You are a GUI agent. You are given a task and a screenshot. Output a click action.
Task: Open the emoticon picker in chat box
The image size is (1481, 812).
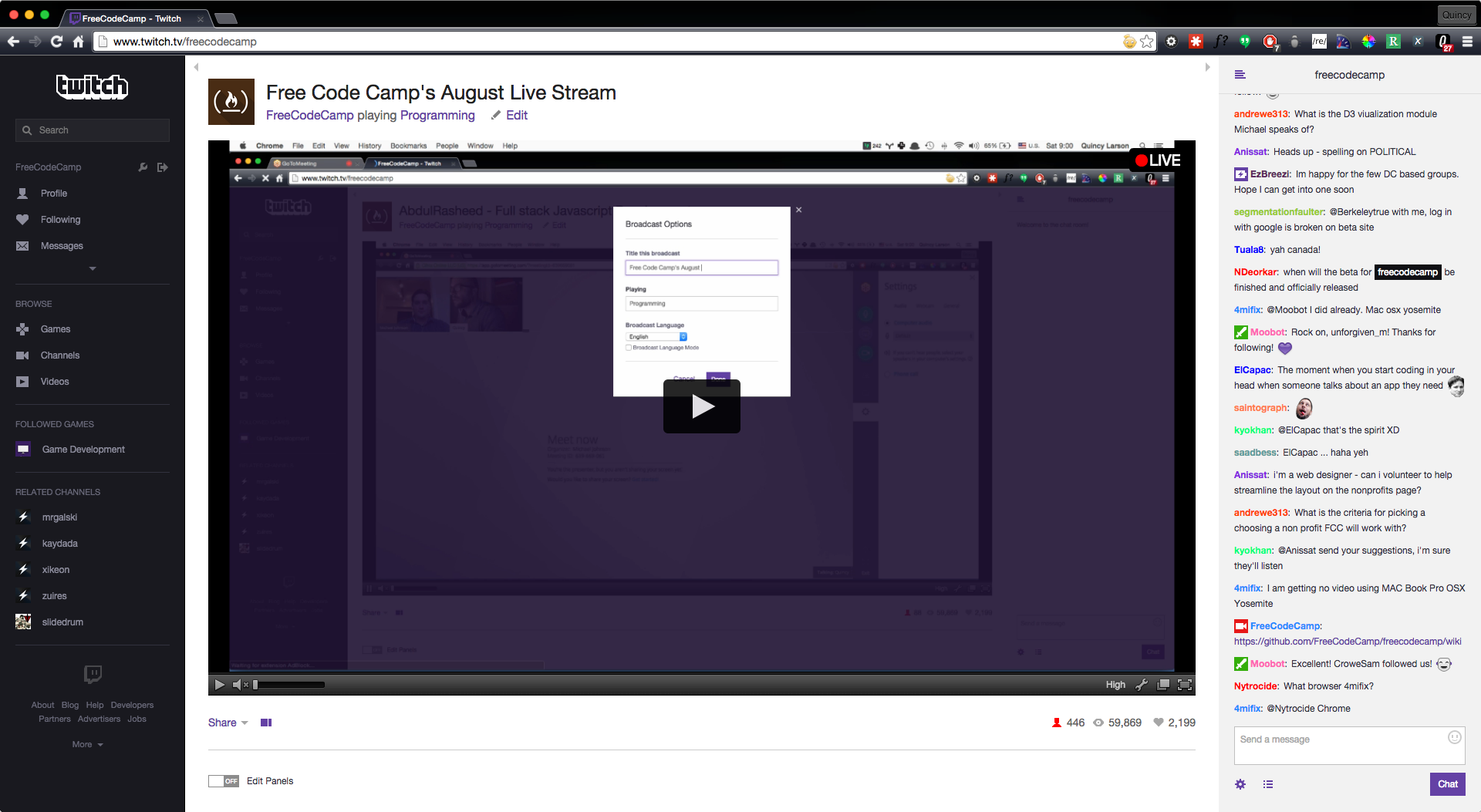point(1454,737)
